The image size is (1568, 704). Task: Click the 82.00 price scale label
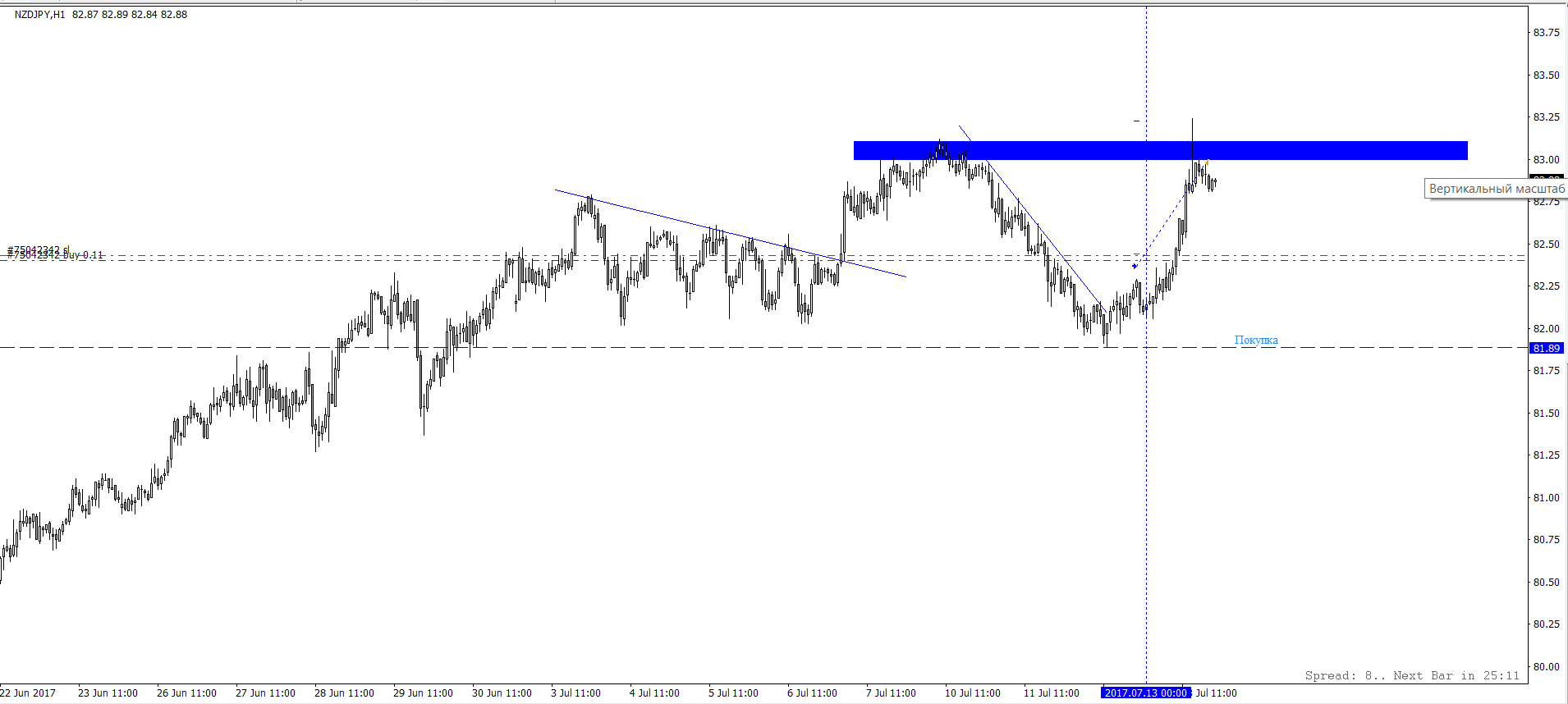pyautogui.click(x=1546, y=328)
